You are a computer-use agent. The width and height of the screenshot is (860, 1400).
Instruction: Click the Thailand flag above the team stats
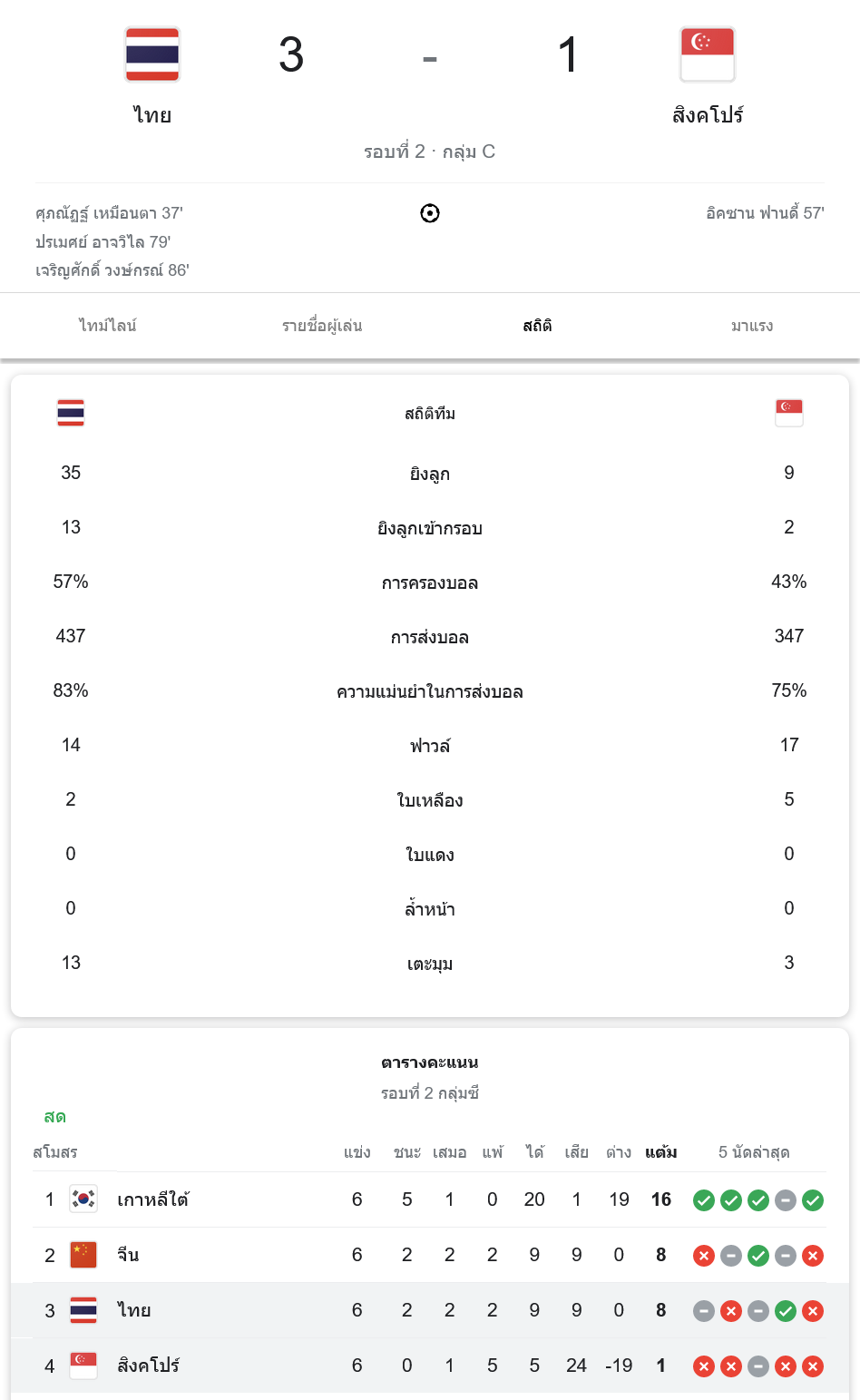pyautogui.click(x=71, y=413)
